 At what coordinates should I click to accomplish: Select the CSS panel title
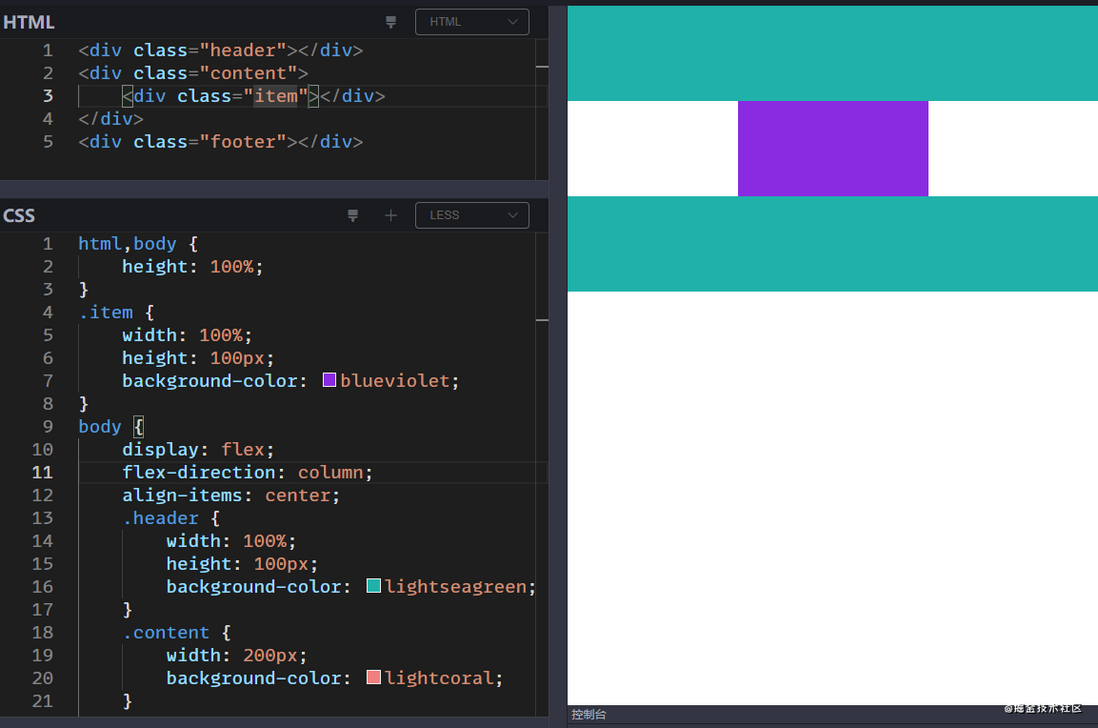pos(19,216)
